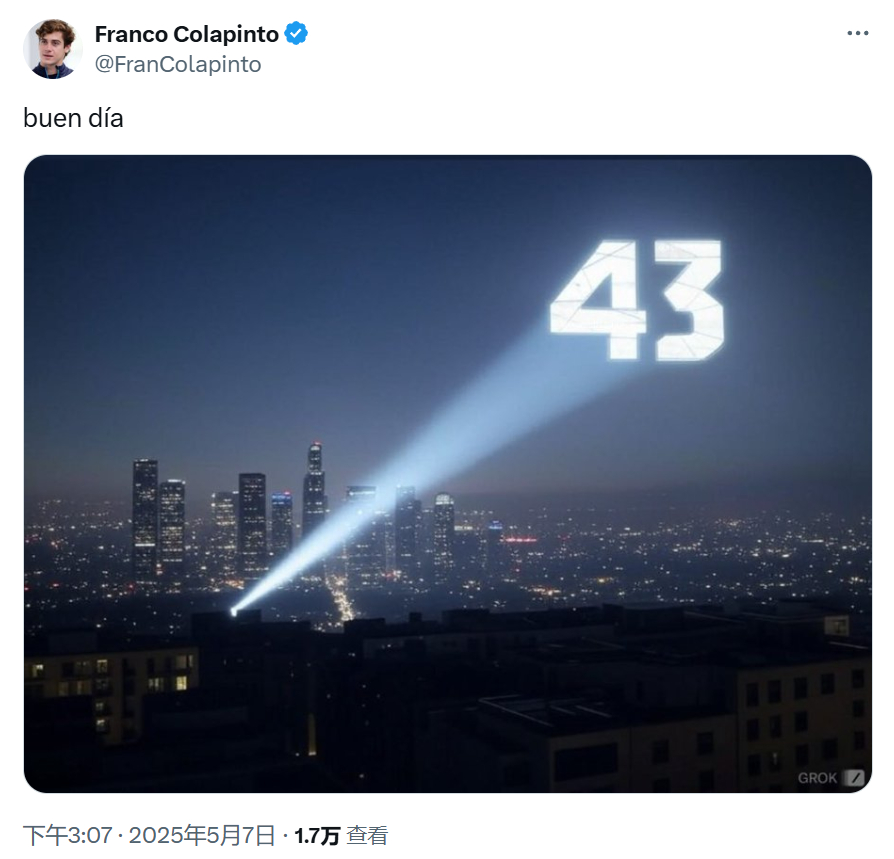Select the tweet text "buen día"
The width and height of the screenshot is (894, 859).
[x=74, y=119]
